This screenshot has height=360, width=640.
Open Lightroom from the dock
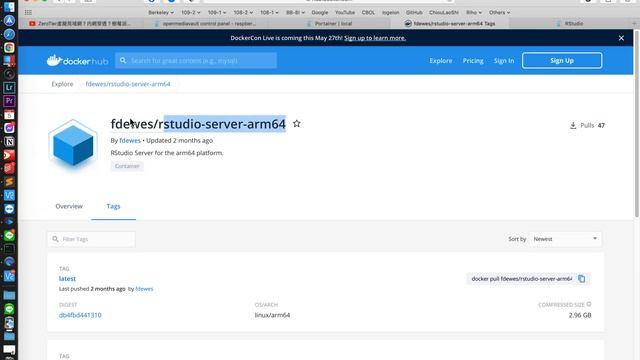click(9, 87)
